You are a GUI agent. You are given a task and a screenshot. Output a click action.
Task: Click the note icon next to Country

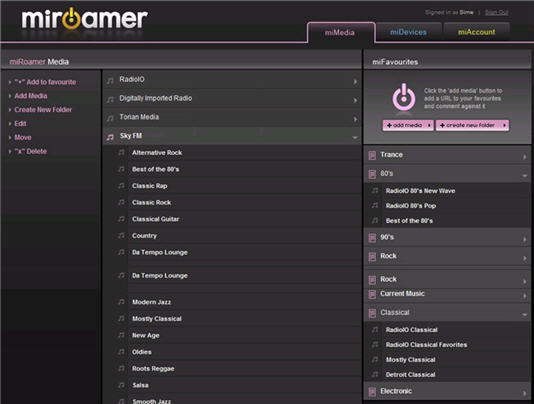pos(121,235)
